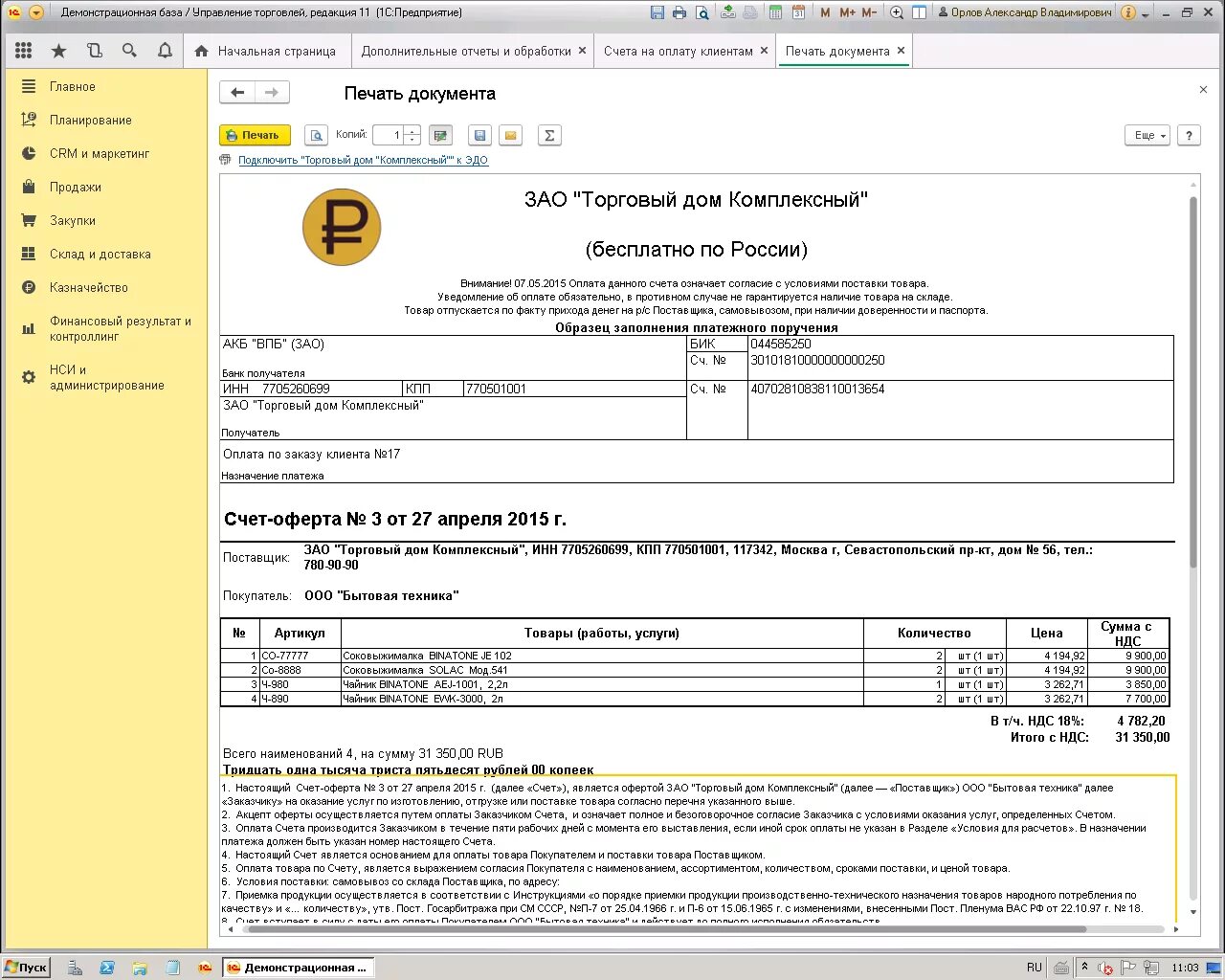Click RU language indicator in taskbar

click(1035, 968)
